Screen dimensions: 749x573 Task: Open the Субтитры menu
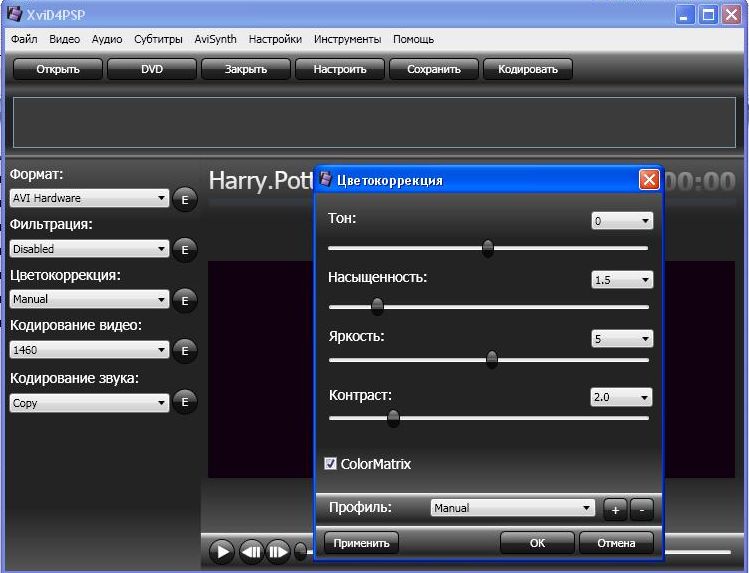[x=158, y=39]
